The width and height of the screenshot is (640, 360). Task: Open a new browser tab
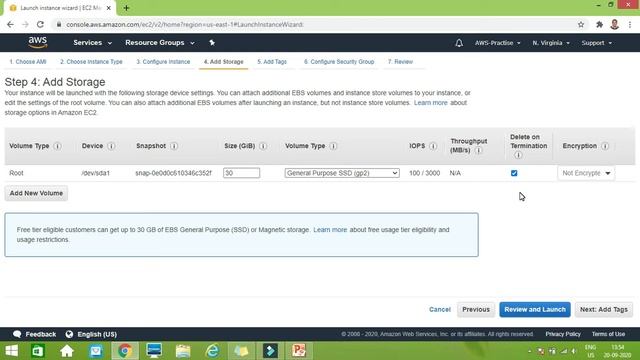click(x=126, y=8)
